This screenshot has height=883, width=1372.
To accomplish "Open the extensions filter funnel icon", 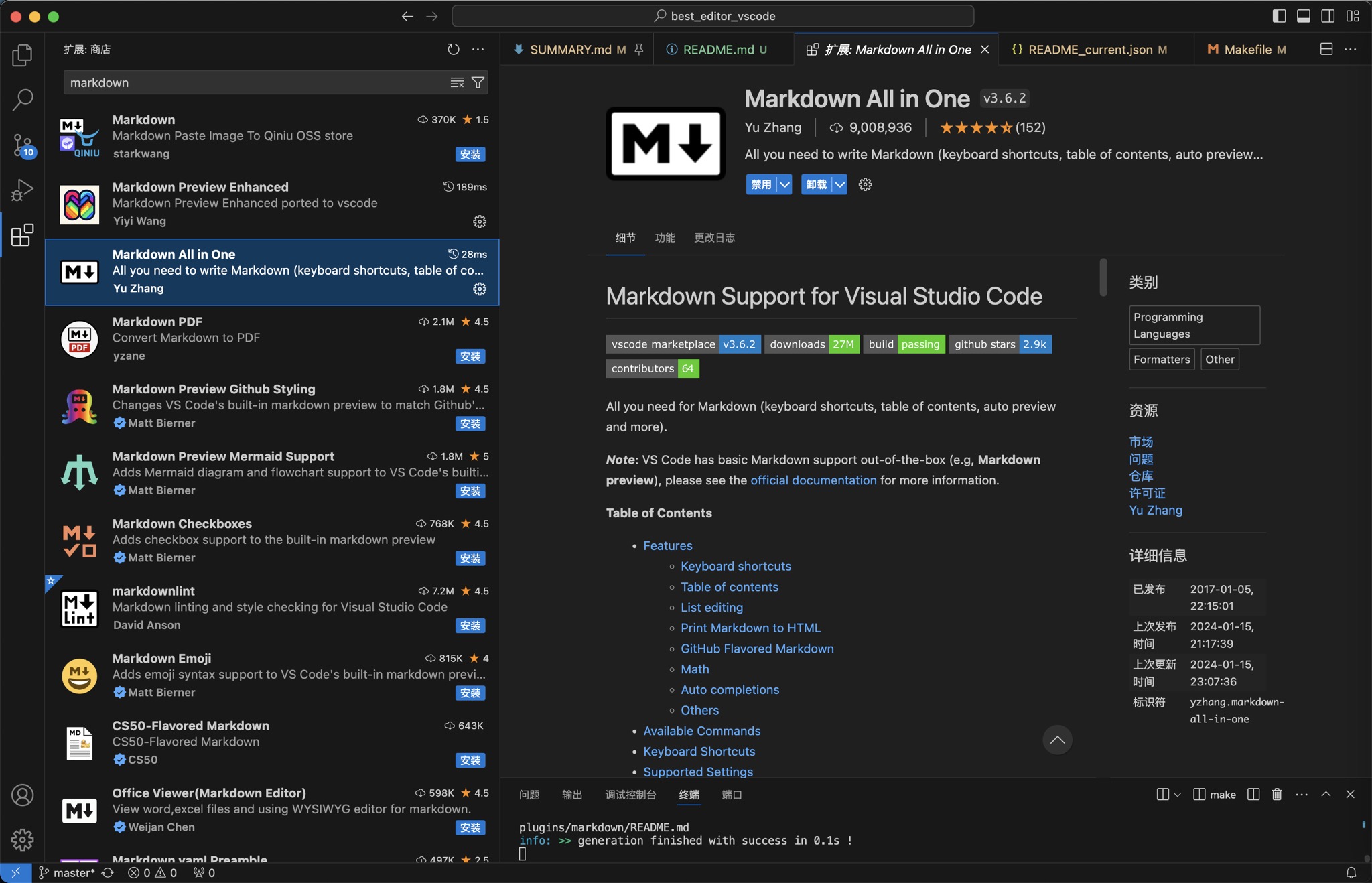I will click(x=478, y=82).
